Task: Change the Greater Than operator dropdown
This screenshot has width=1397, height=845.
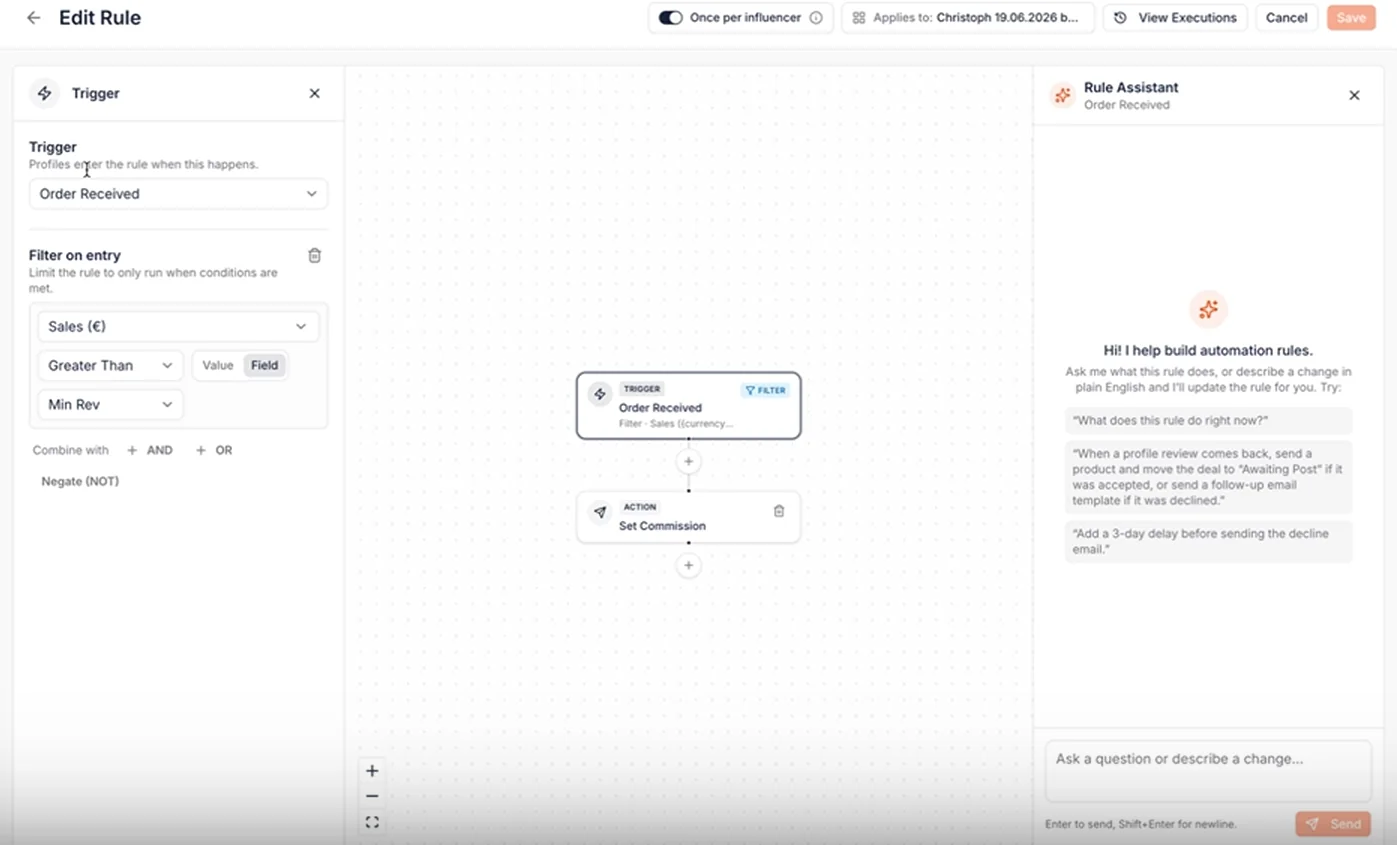Action: coord(110,366)
